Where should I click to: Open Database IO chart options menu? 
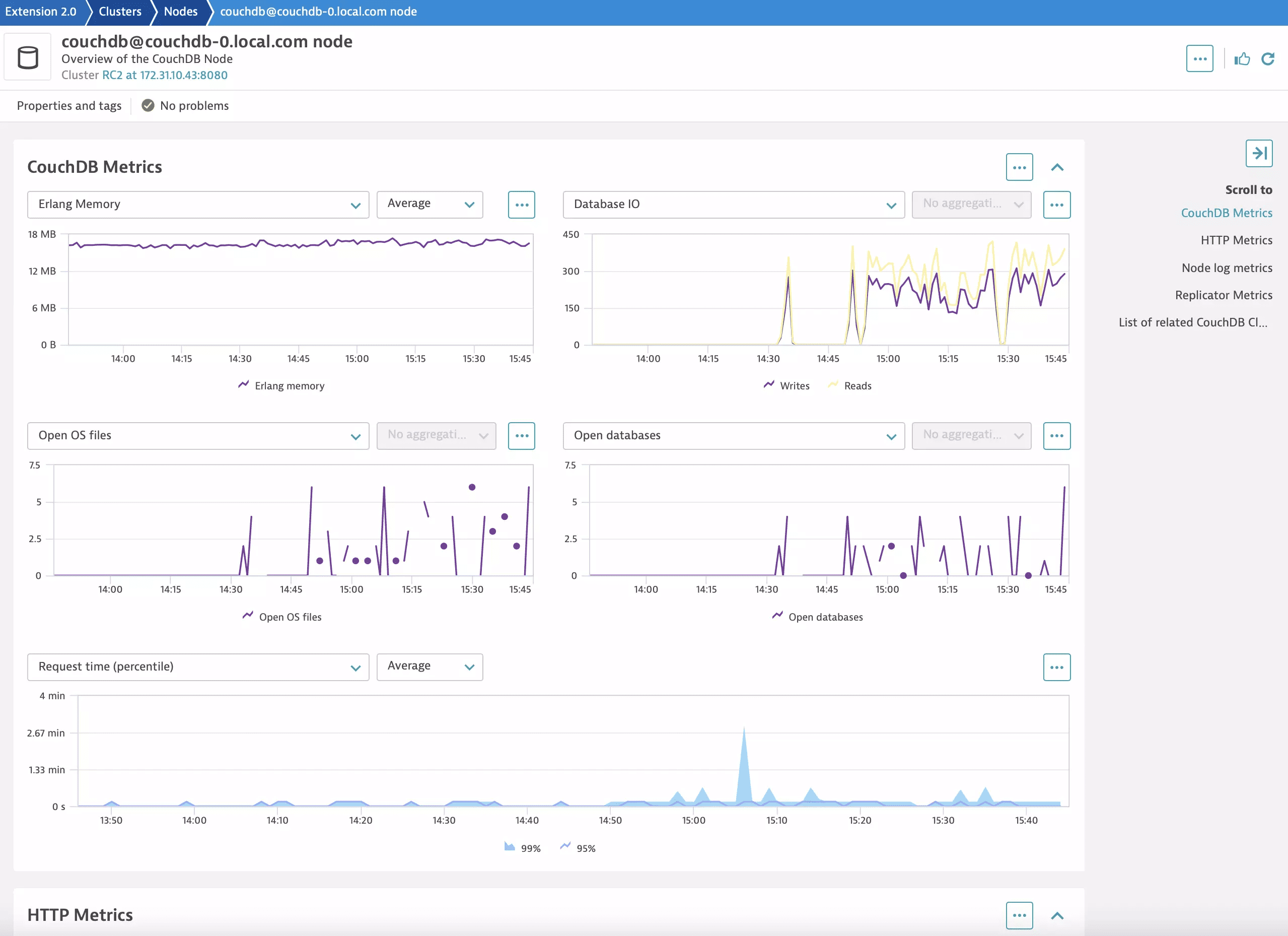pos(1056,205)
